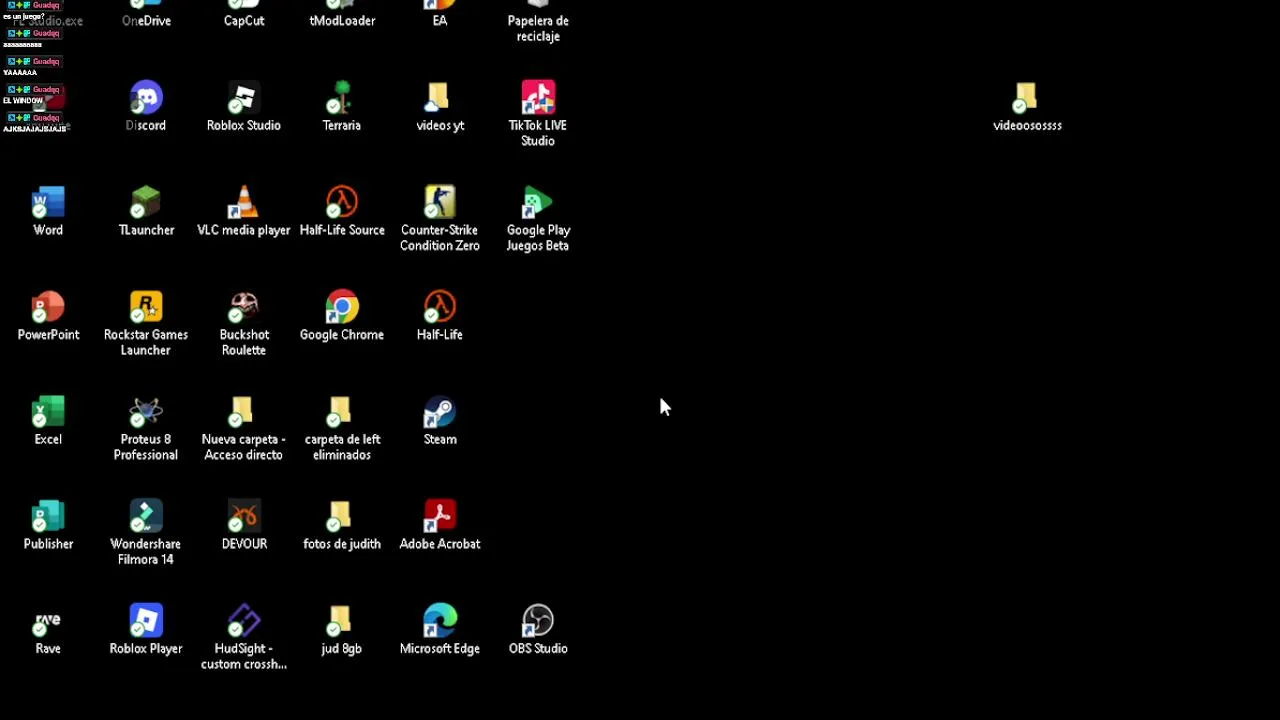Select the Papelera de reciclaje icon
The image size is (1280, 720).
538,21
